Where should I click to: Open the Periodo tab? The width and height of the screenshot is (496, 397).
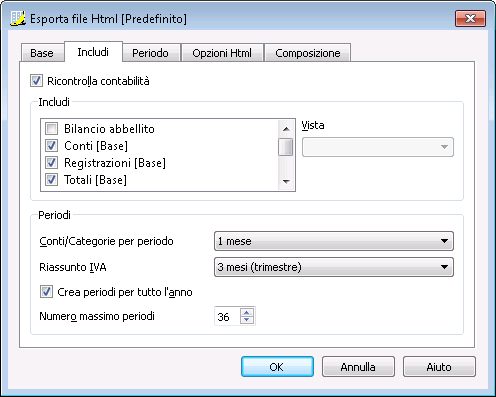click(150, 53)
